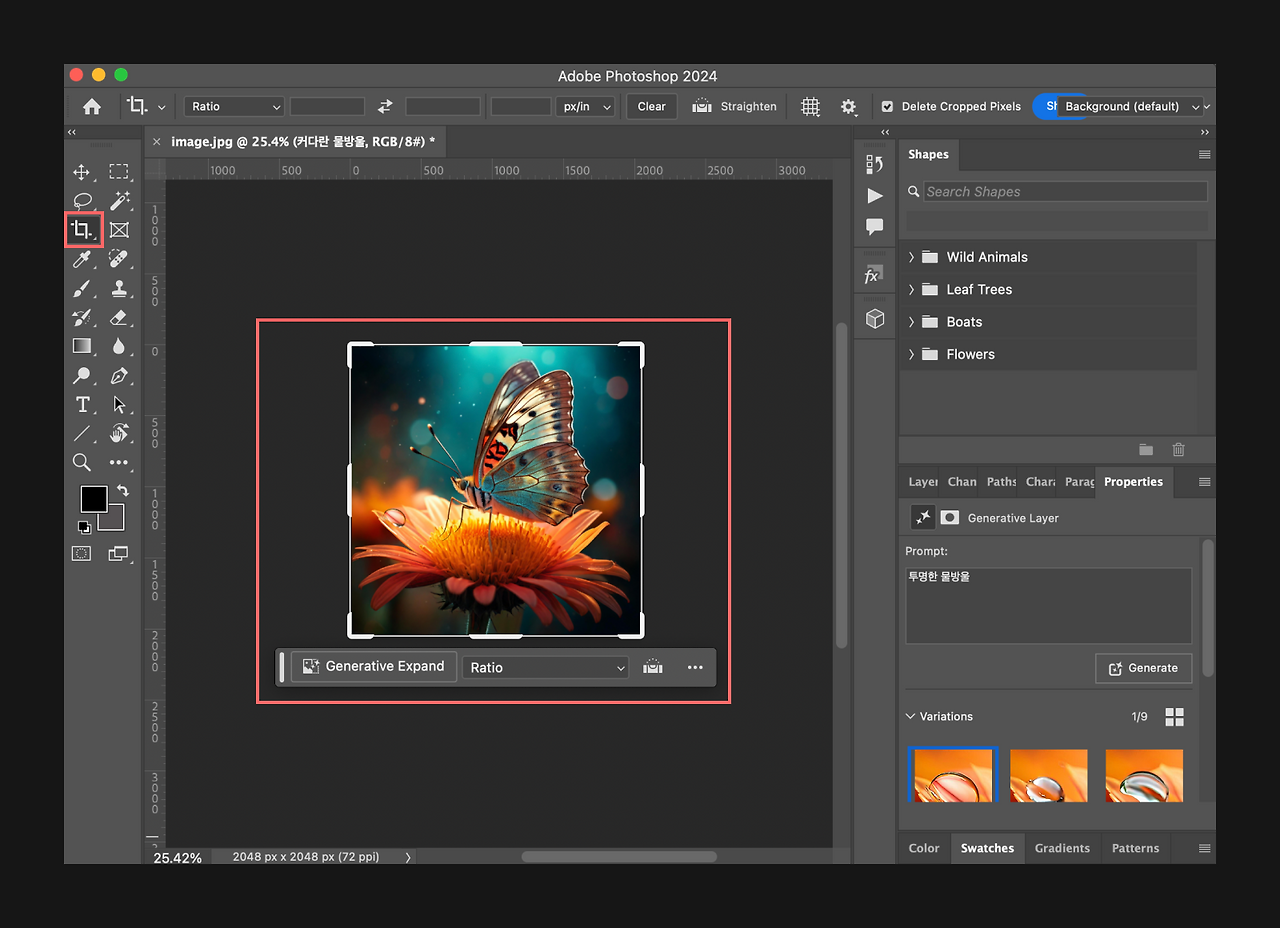The height and width of the screenshot is (928, 1280).
Task: Open additional crop settings gear
Action: pos(849,106)
